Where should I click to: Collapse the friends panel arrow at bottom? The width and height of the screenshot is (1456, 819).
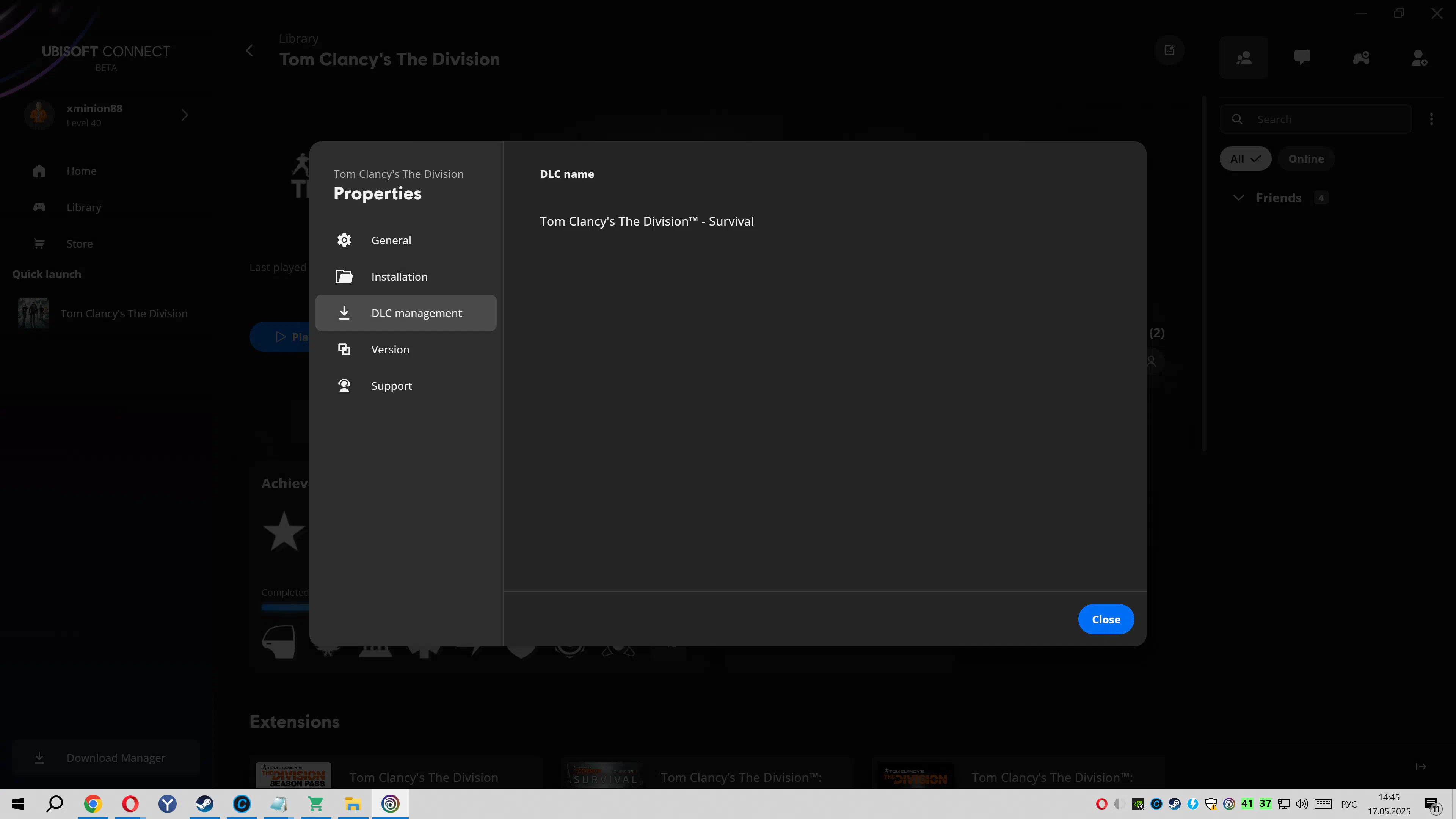(1420, 766)
